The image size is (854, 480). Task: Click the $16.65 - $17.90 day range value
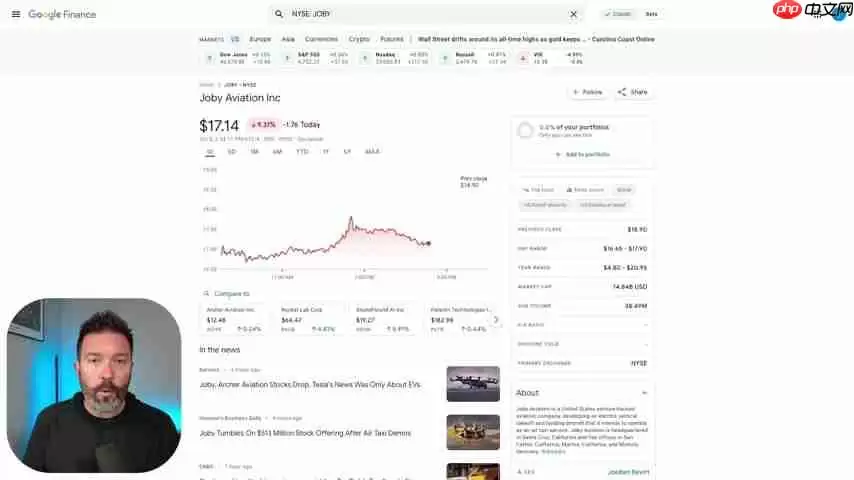pyautogui.click(x=625, y=248)
